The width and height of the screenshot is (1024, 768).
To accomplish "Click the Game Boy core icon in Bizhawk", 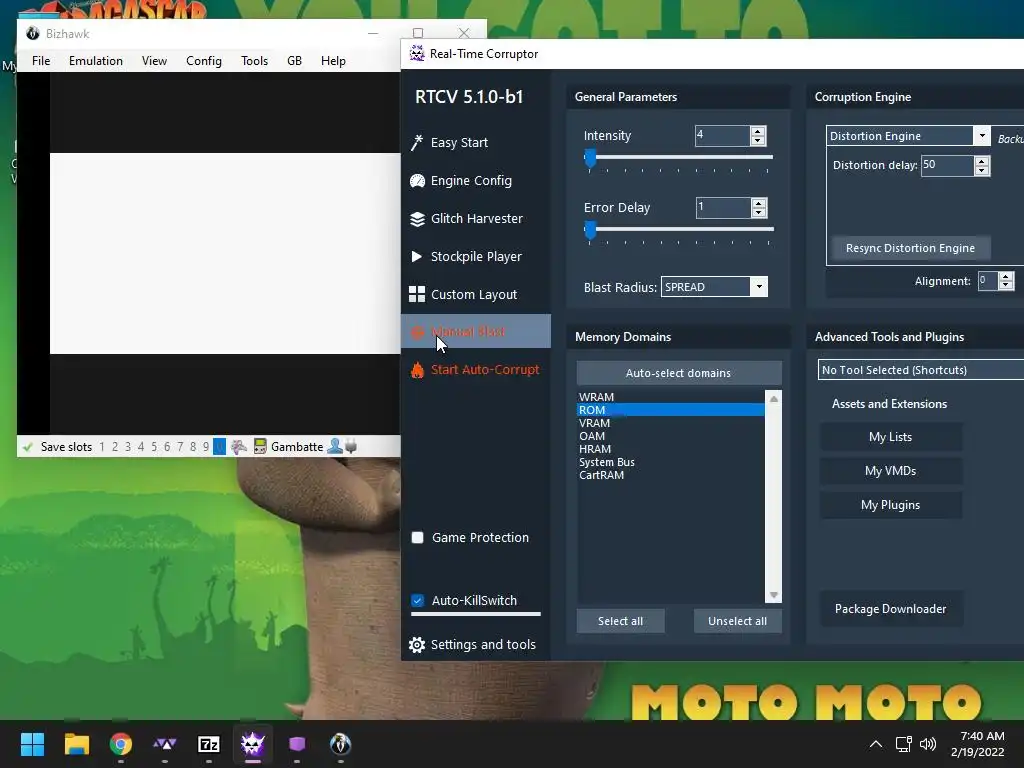I will (x=260, y=447).
